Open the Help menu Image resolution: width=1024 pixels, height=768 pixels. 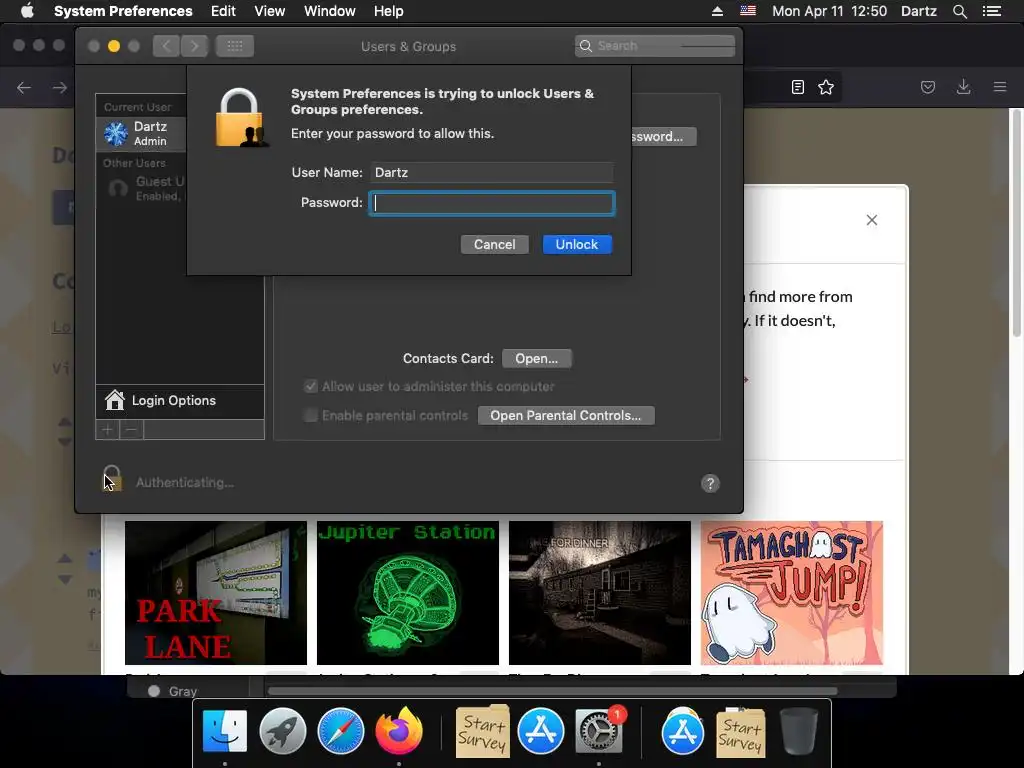[389, 11]
